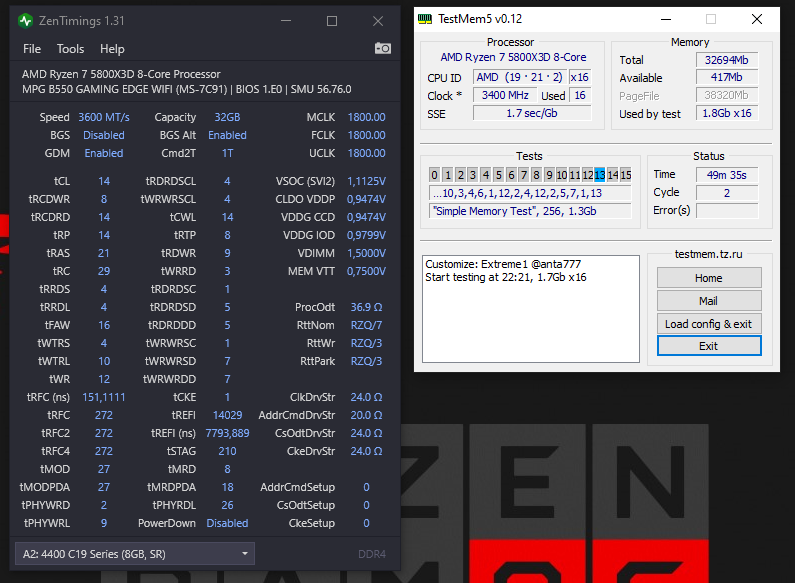Select test box 0 in Tests row
Image resolution: width=795 pixels, height=583 pixels.
(x=435, y=175)
